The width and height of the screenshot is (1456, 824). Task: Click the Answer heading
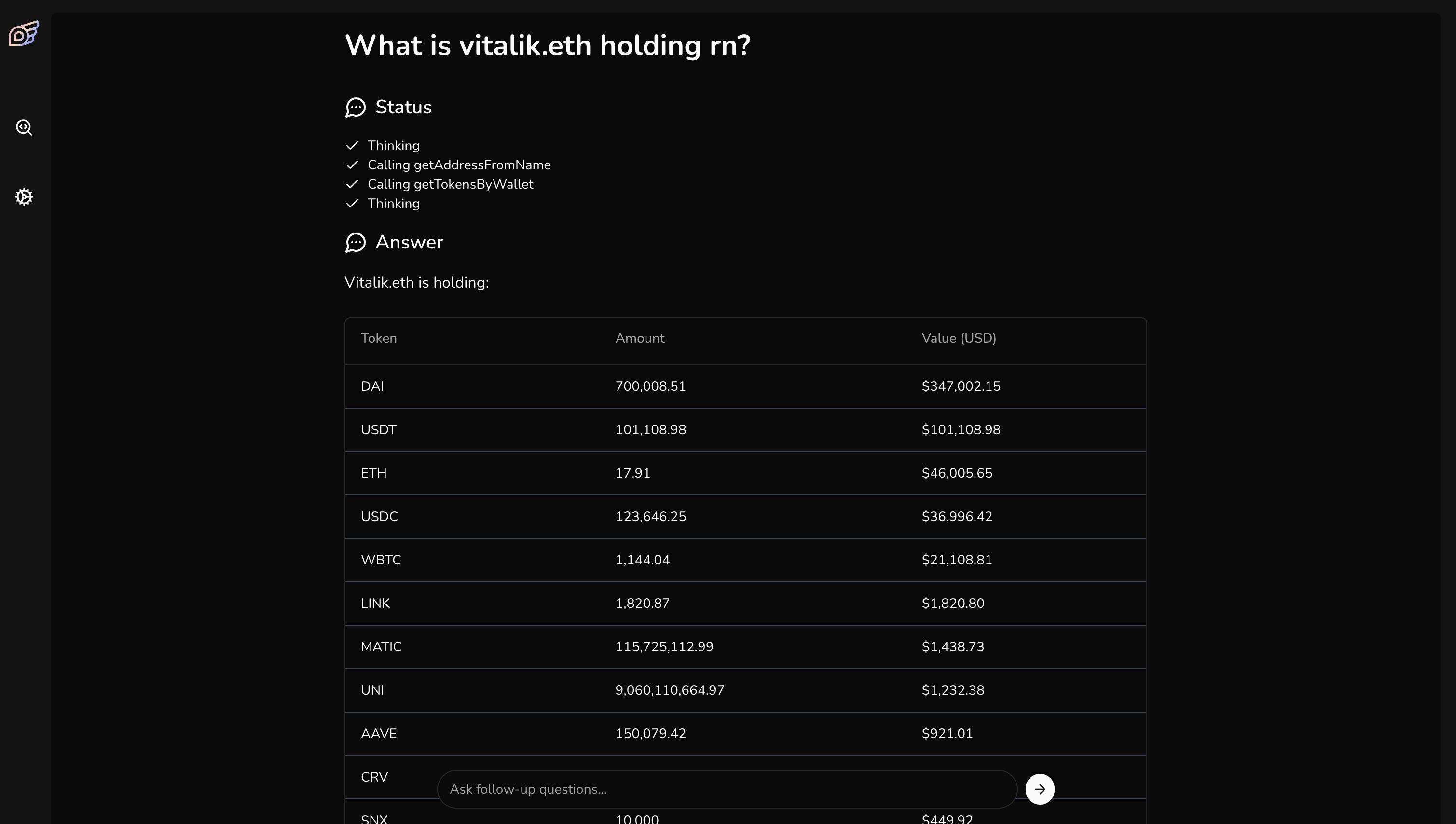point(409,242)
